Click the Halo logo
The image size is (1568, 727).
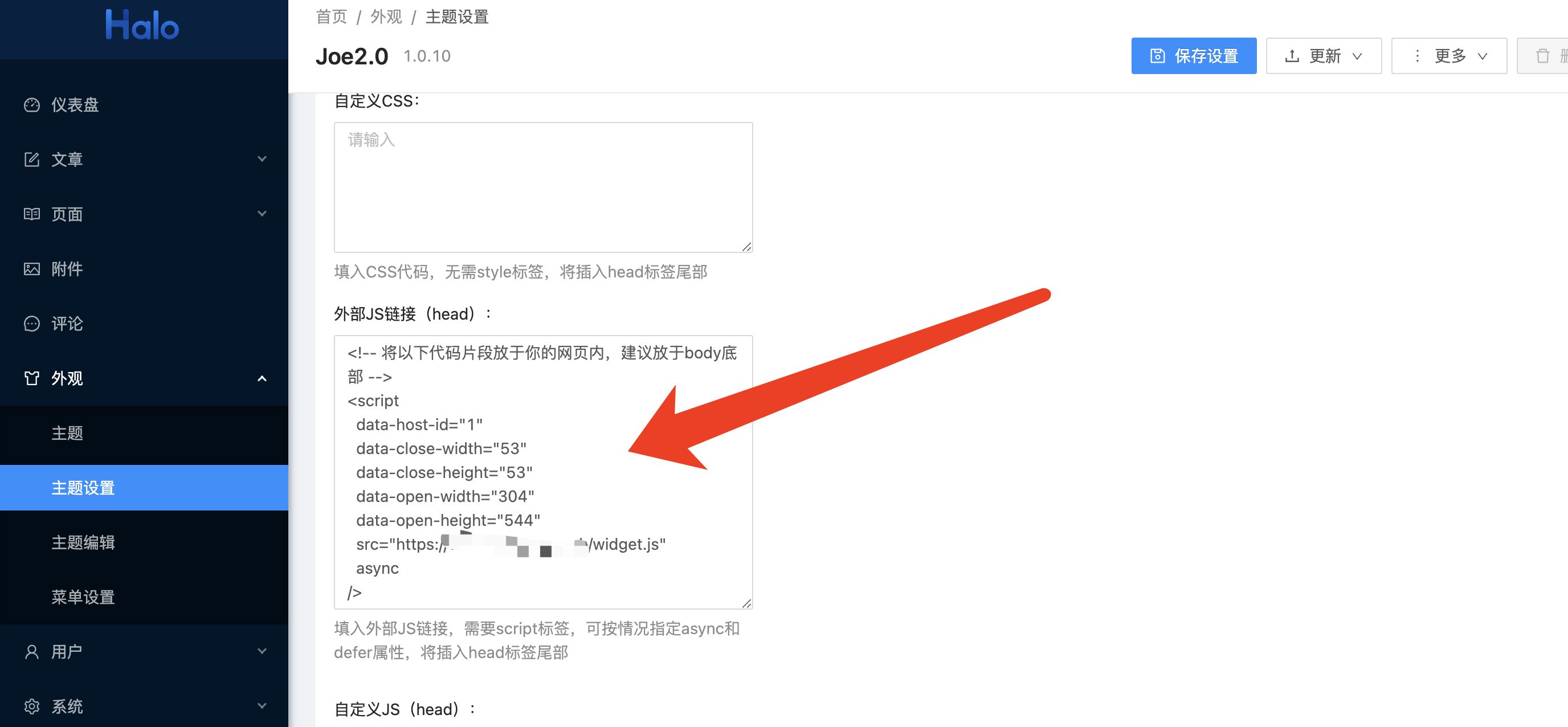142,25
